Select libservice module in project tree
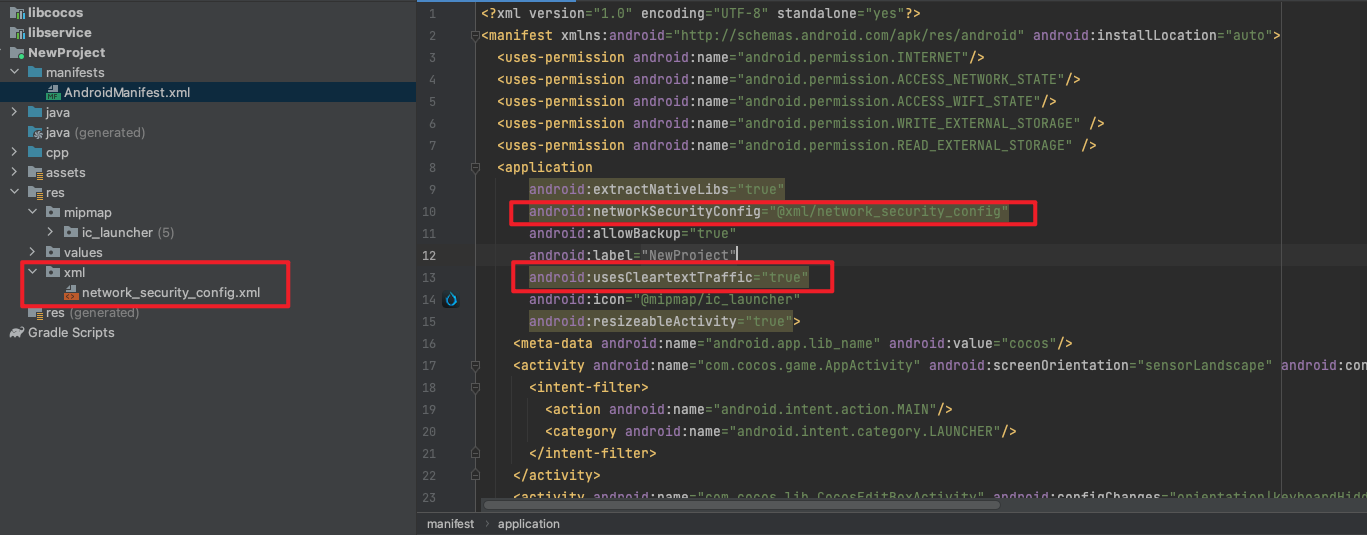The image size is (1367, 535). coord(60,33)
